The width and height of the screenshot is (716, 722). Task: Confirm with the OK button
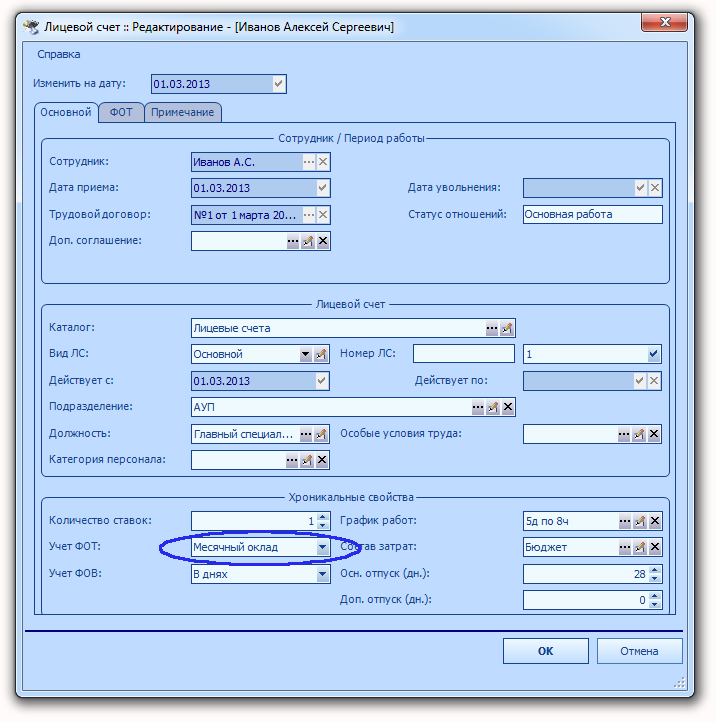click(546, 651)
